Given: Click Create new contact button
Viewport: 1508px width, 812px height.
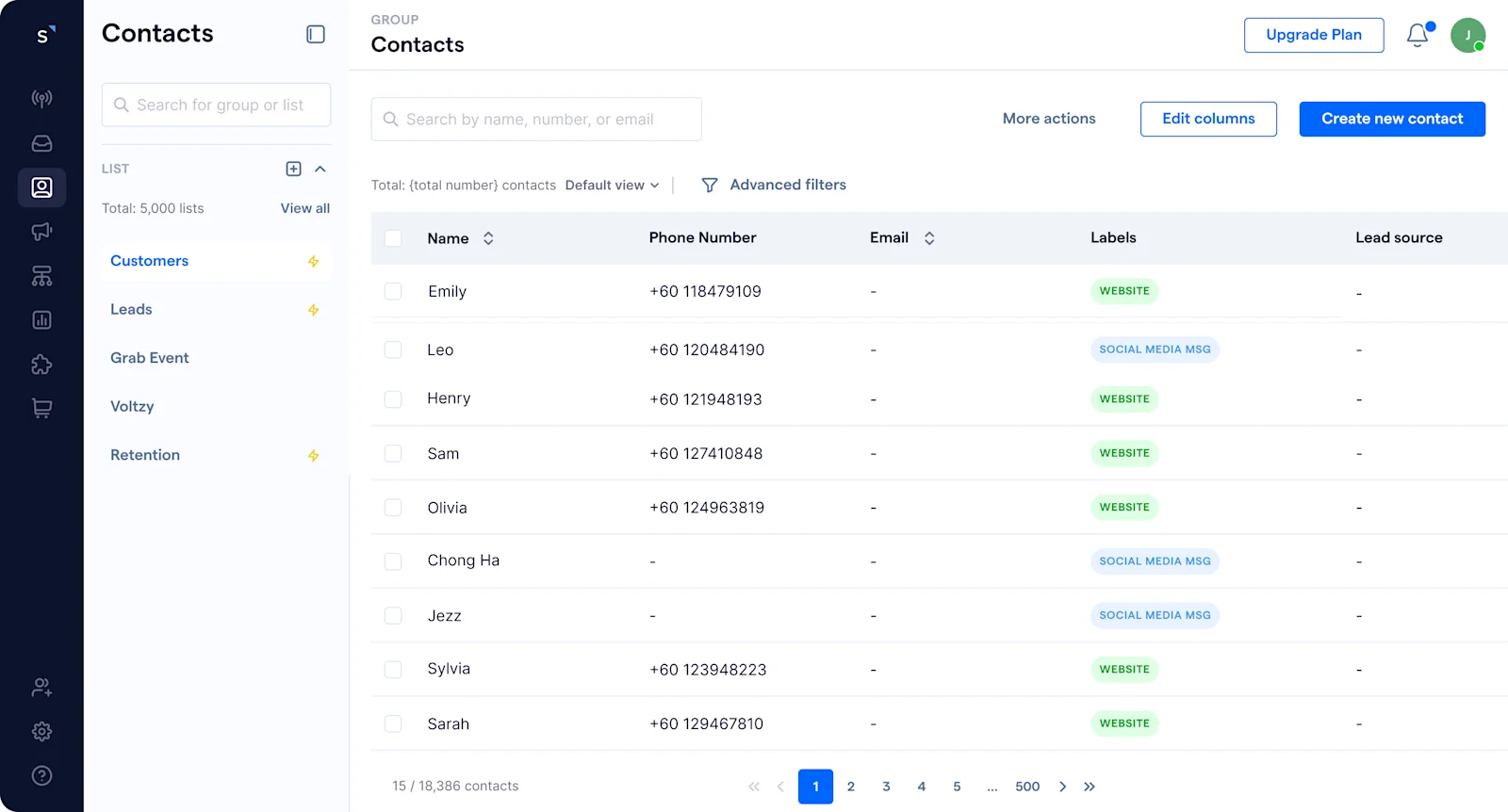Looking at the screenshot, I should coord(1392,119).
